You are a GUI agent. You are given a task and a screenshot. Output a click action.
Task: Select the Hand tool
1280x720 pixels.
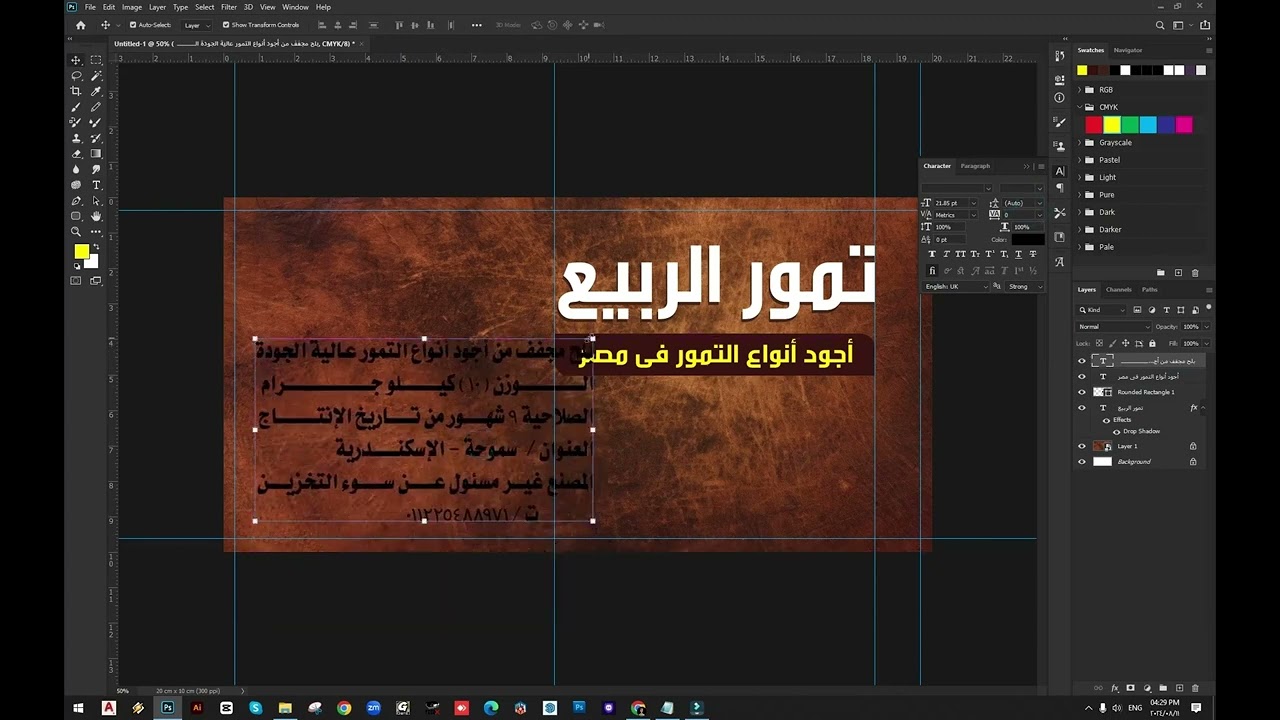coord(96,216)
